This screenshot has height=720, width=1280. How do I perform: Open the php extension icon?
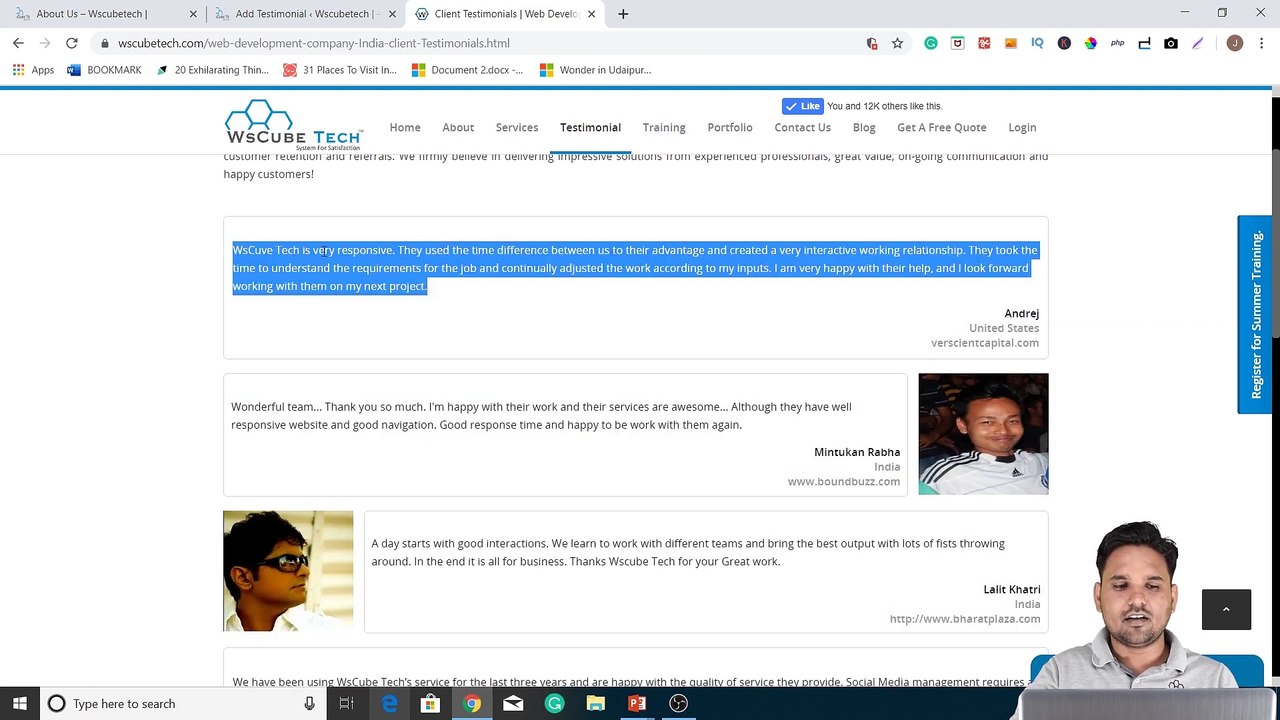pos(1118,43)
